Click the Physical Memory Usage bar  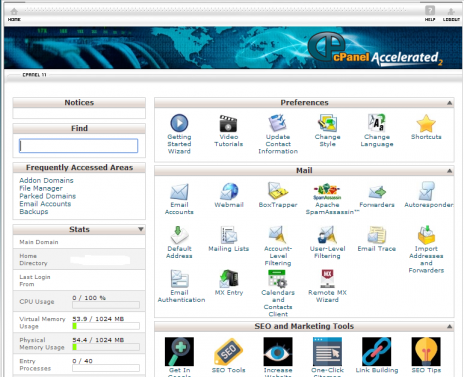coord(106,347)
